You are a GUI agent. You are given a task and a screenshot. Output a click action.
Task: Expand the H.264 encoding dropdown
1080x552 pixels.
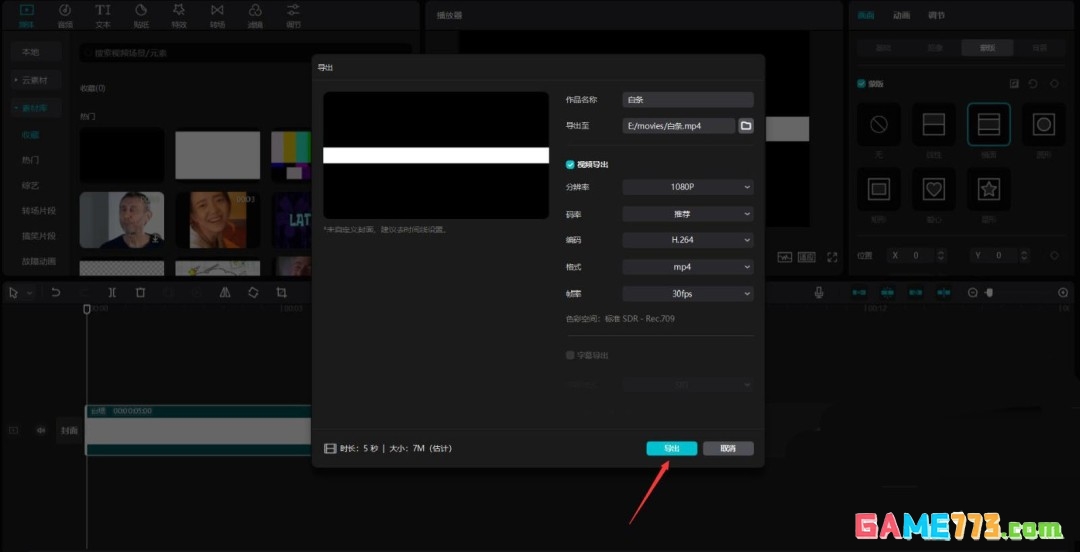(687, 240)
